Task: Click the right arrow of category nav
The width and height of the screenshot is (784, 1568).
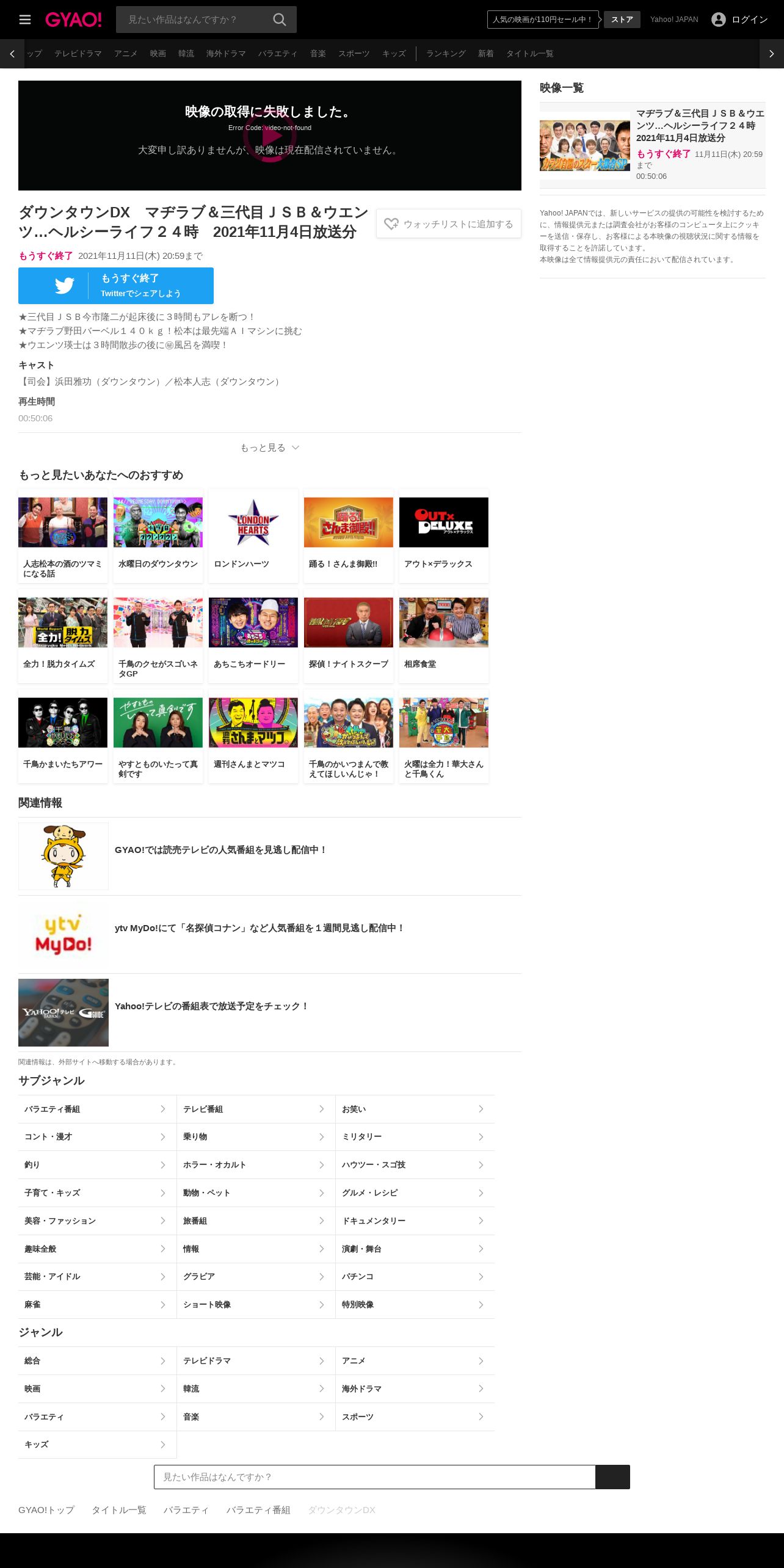Action: coord(772,54)
